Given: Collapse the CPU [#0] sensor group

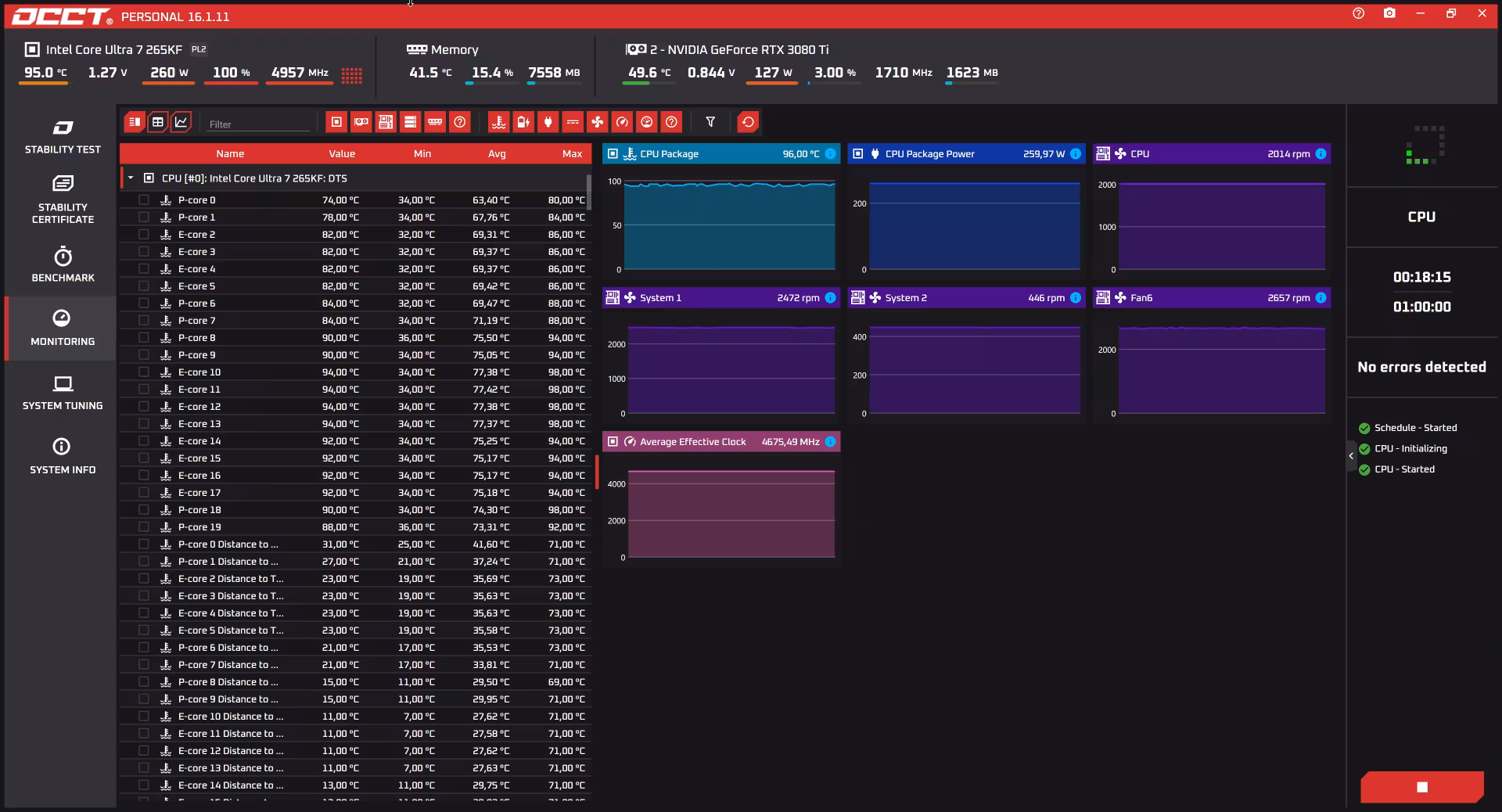Looking at the screenshot, I should 131,178.
